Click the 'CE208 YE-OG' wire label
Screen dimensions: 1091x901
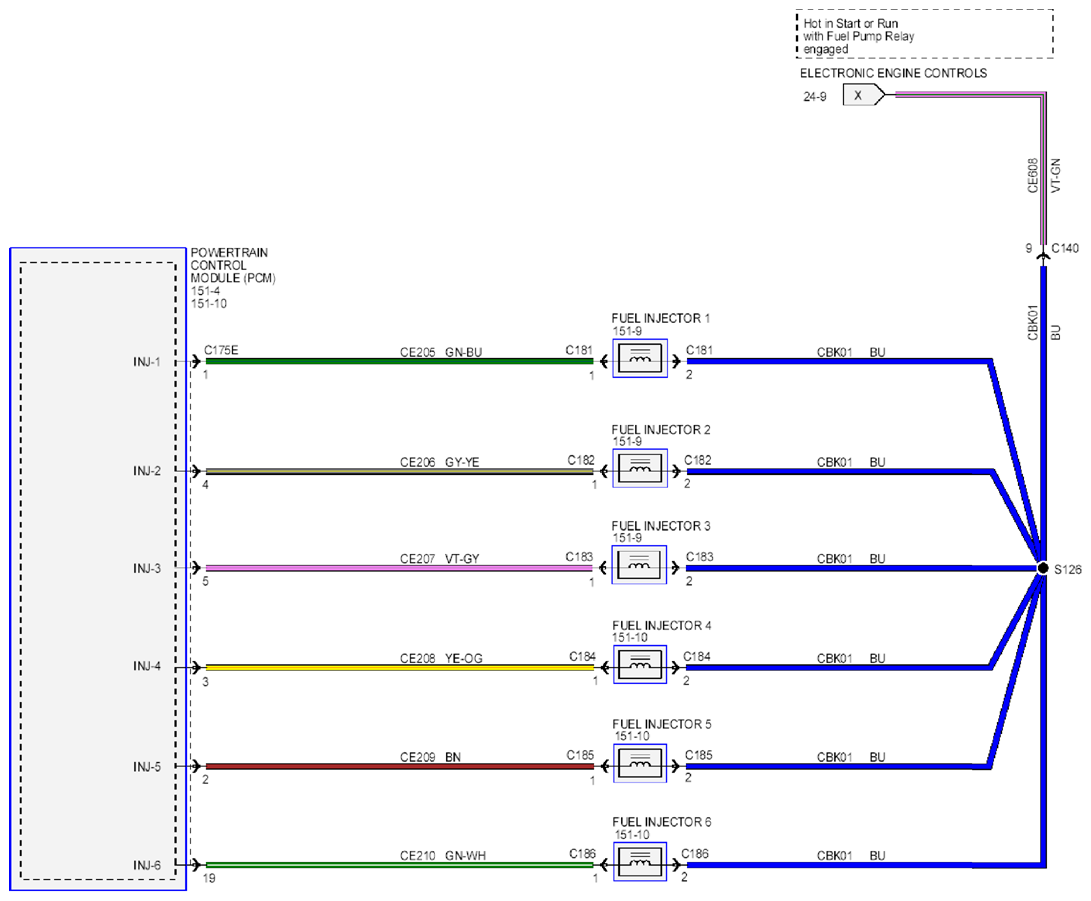440,658
